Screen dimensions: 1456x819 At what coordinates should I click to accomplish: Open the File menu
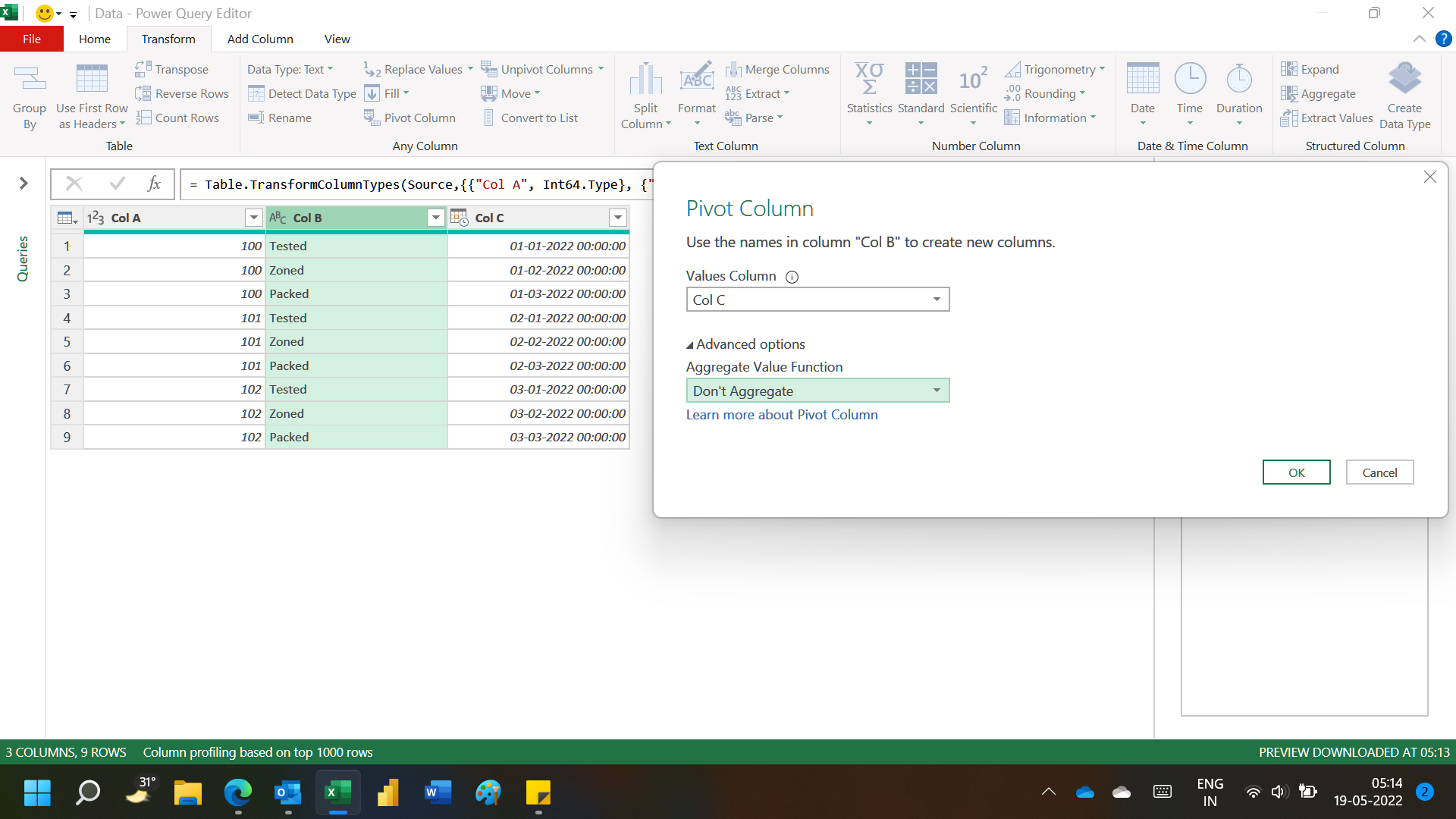click(x=32, y=39)
